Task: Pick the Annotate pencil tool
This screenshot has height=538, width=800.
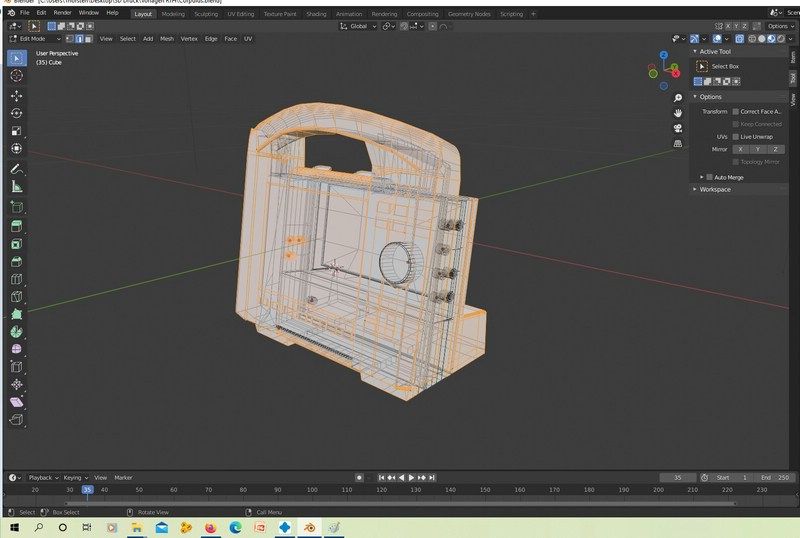Action: [x=16, y=169]
